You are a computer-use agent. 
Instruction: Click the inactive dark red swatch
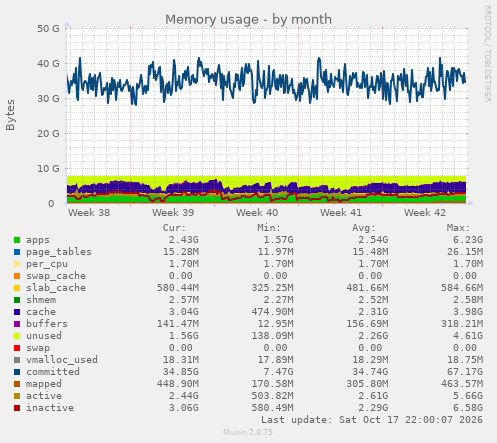(x=17, y=408)
